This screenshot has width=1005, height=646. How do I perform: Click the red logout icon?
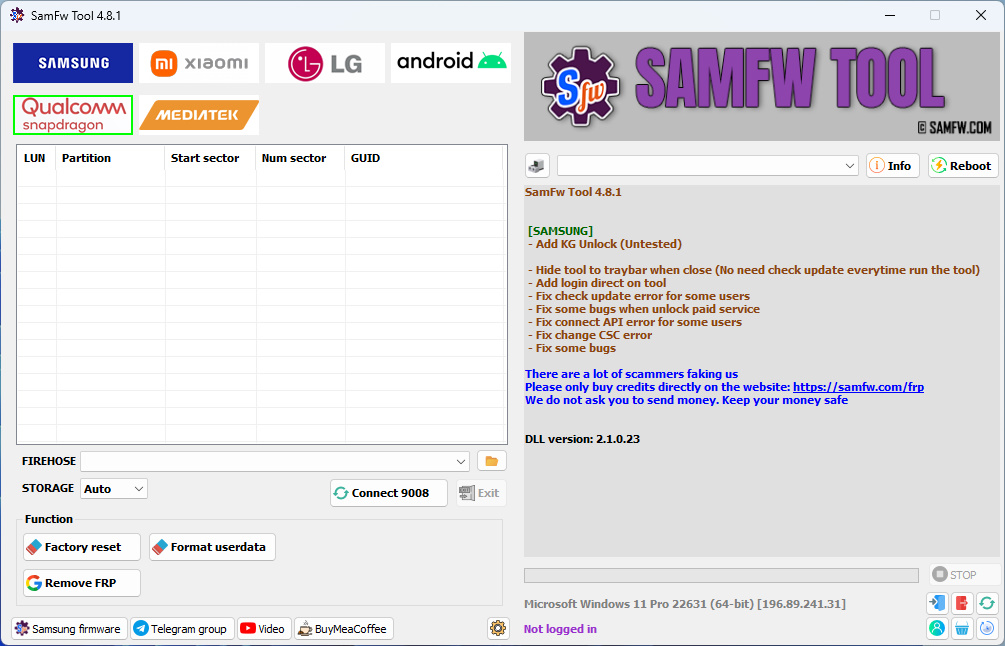pyautogui.click(x=962, y=603)
